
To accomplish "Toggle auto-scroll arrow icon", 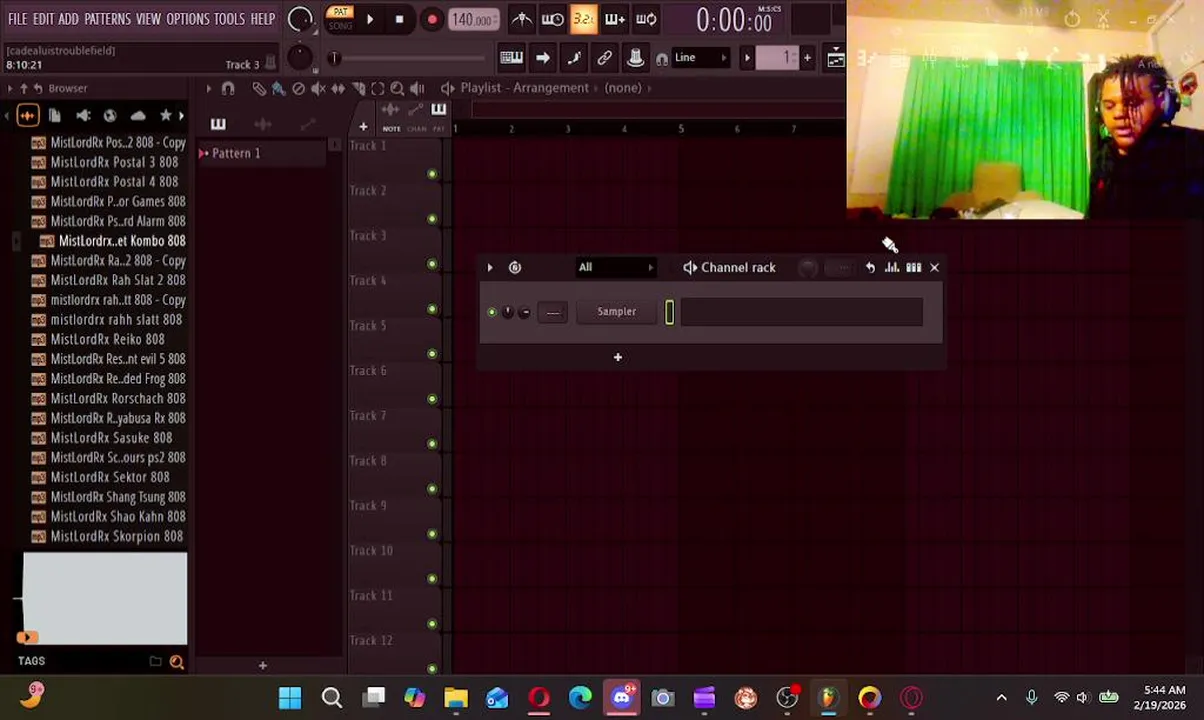I will click(x=542, y=58).
